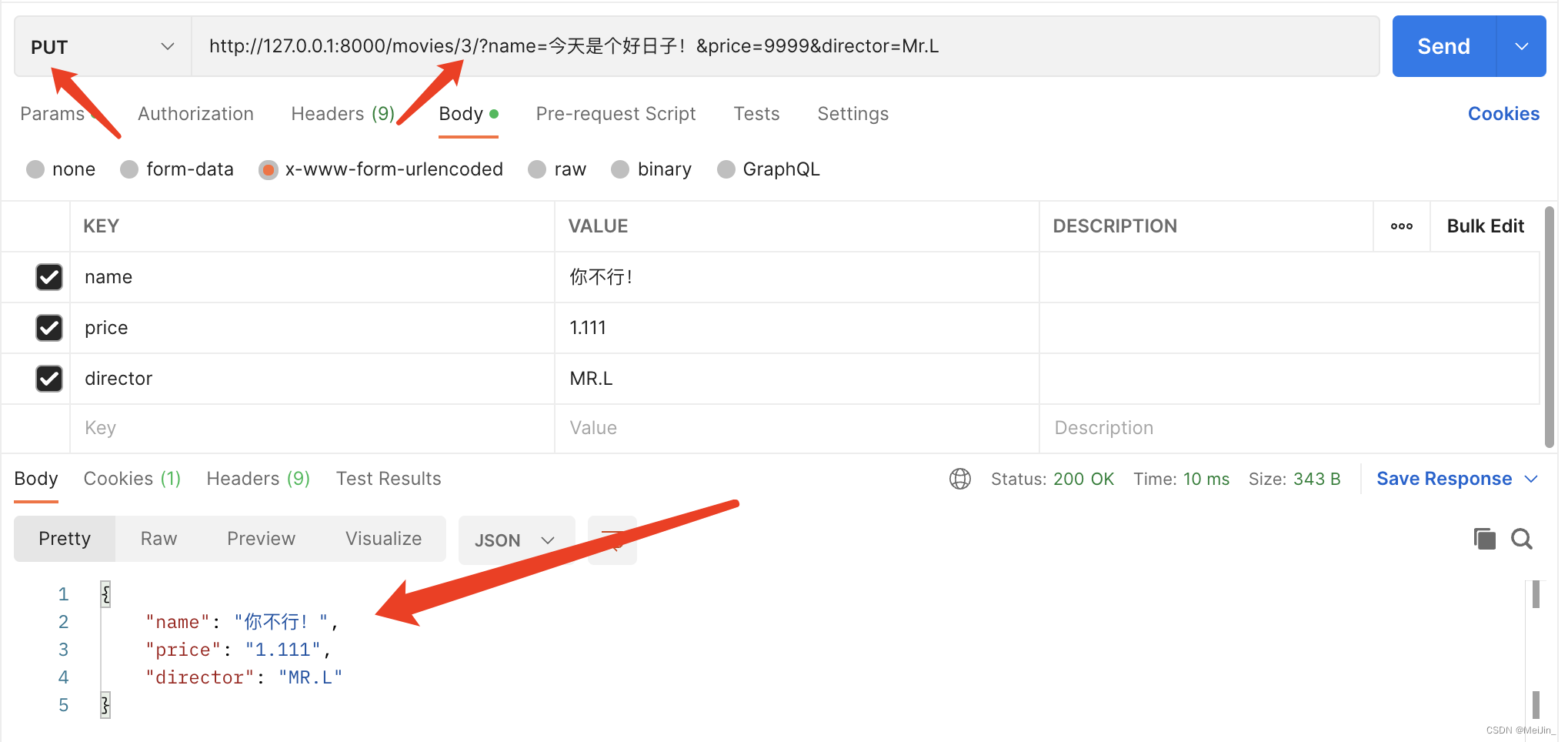Click the body table vertical scrollbar
The width and height of the screenshot is (1568, 742).
[1549, 326]
